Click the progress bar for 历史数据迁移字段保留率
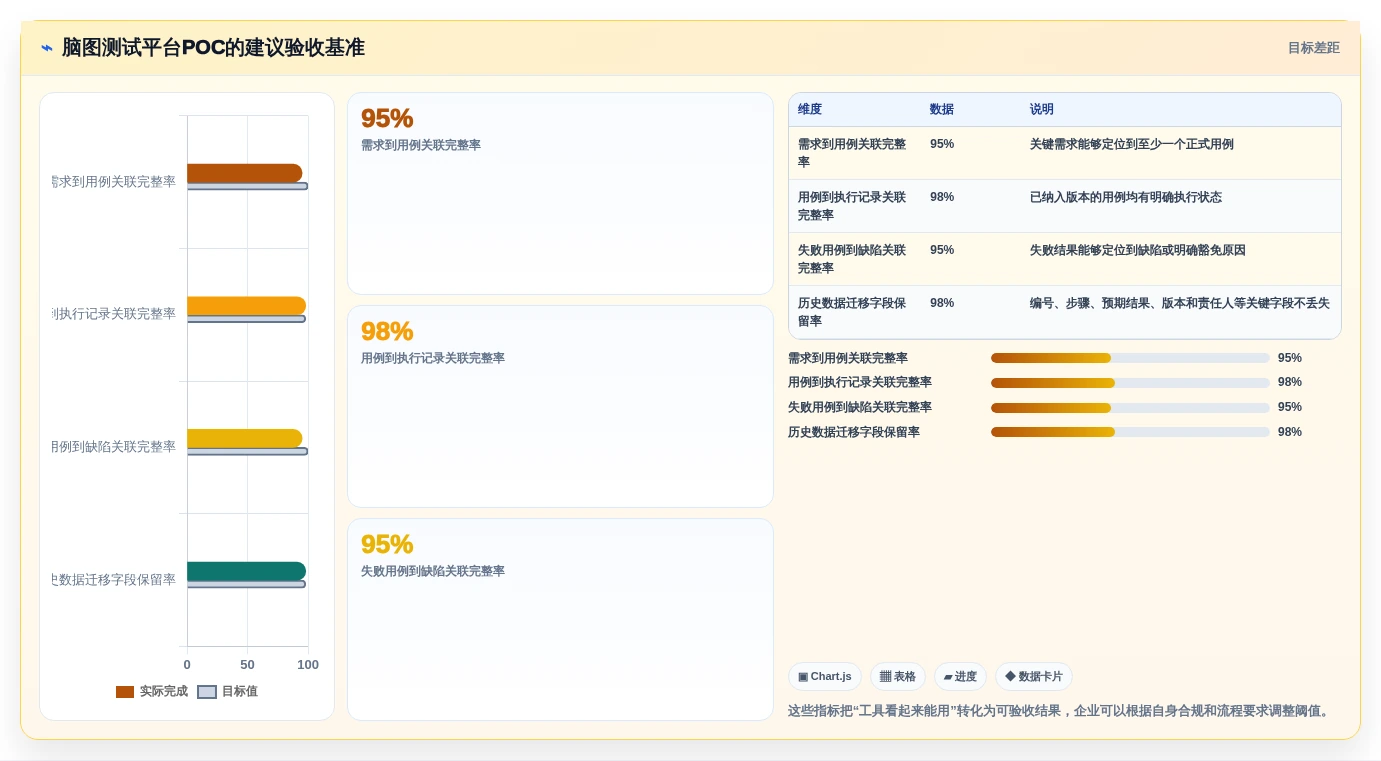The width and height of the screenshot is (1381, 761). coord(1130,432)
